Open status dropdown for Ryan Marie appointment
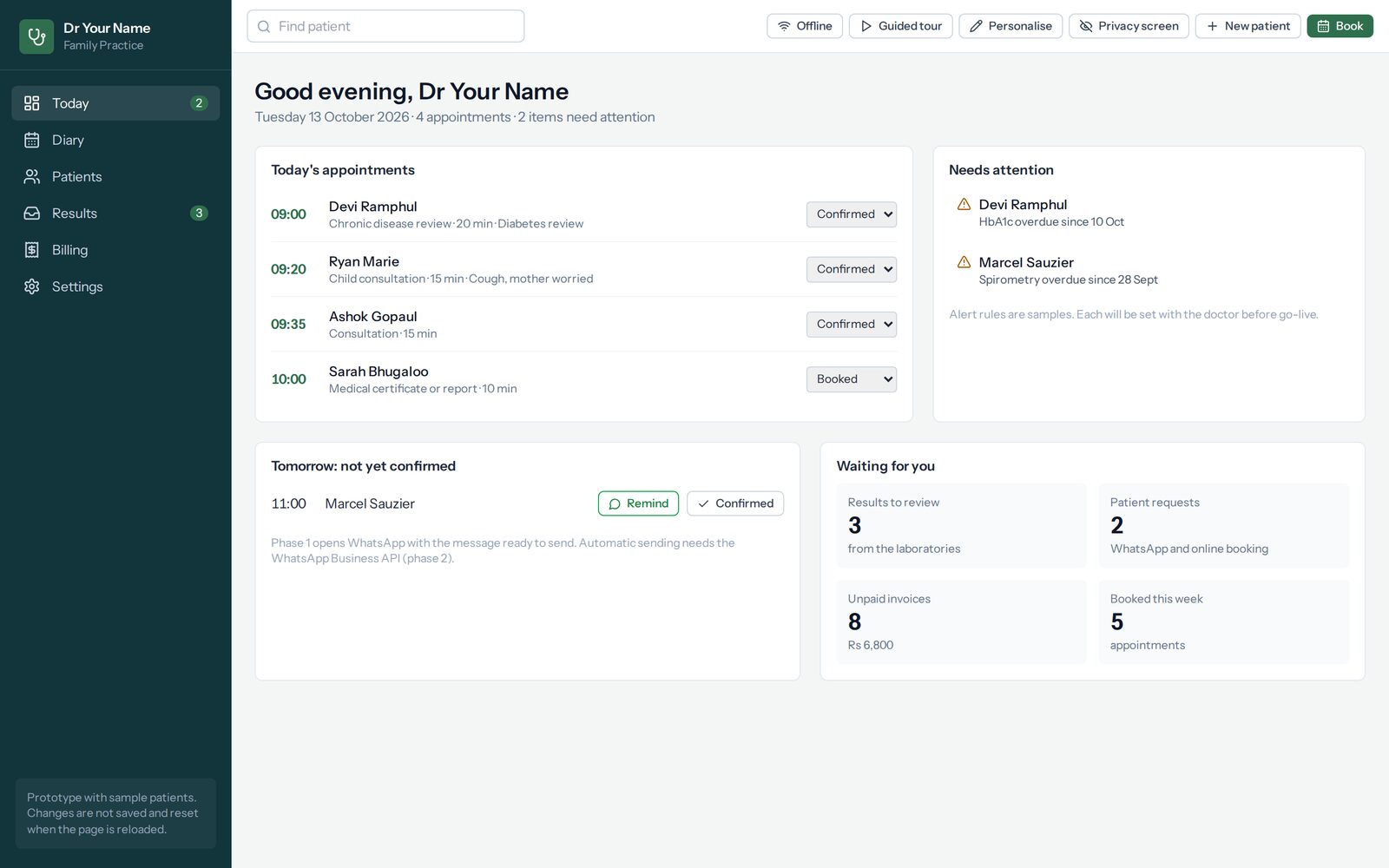Viewport: 1389px width, 868px height. click(852, 269)
